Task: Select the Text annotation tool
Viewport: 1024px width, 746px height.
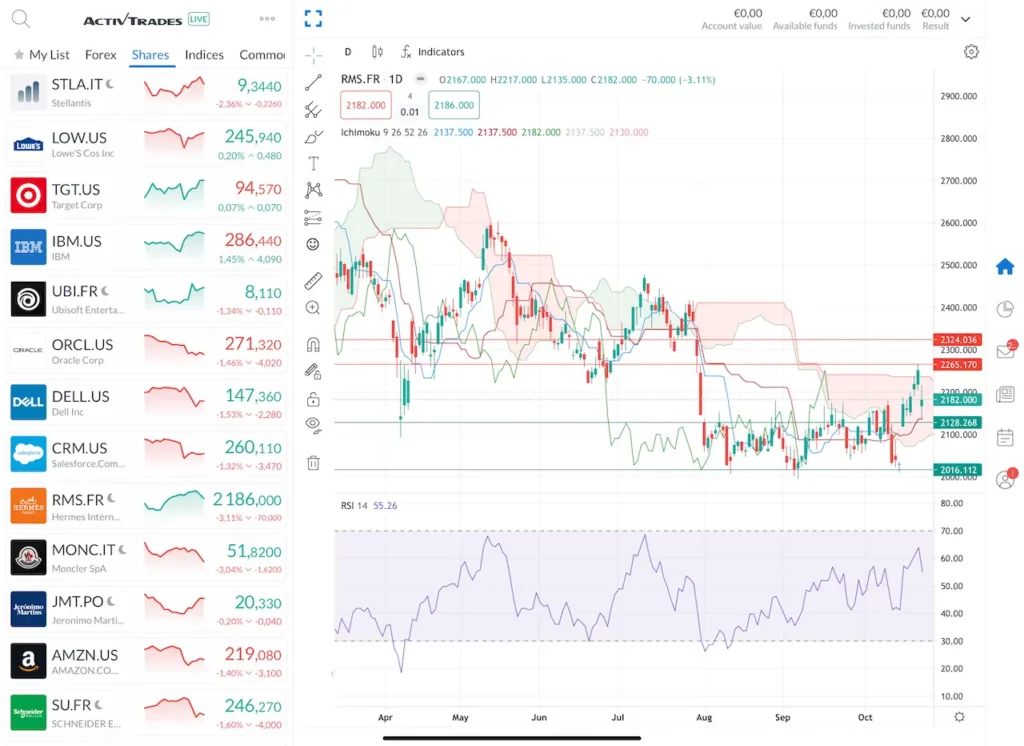Action: (313, 162)
